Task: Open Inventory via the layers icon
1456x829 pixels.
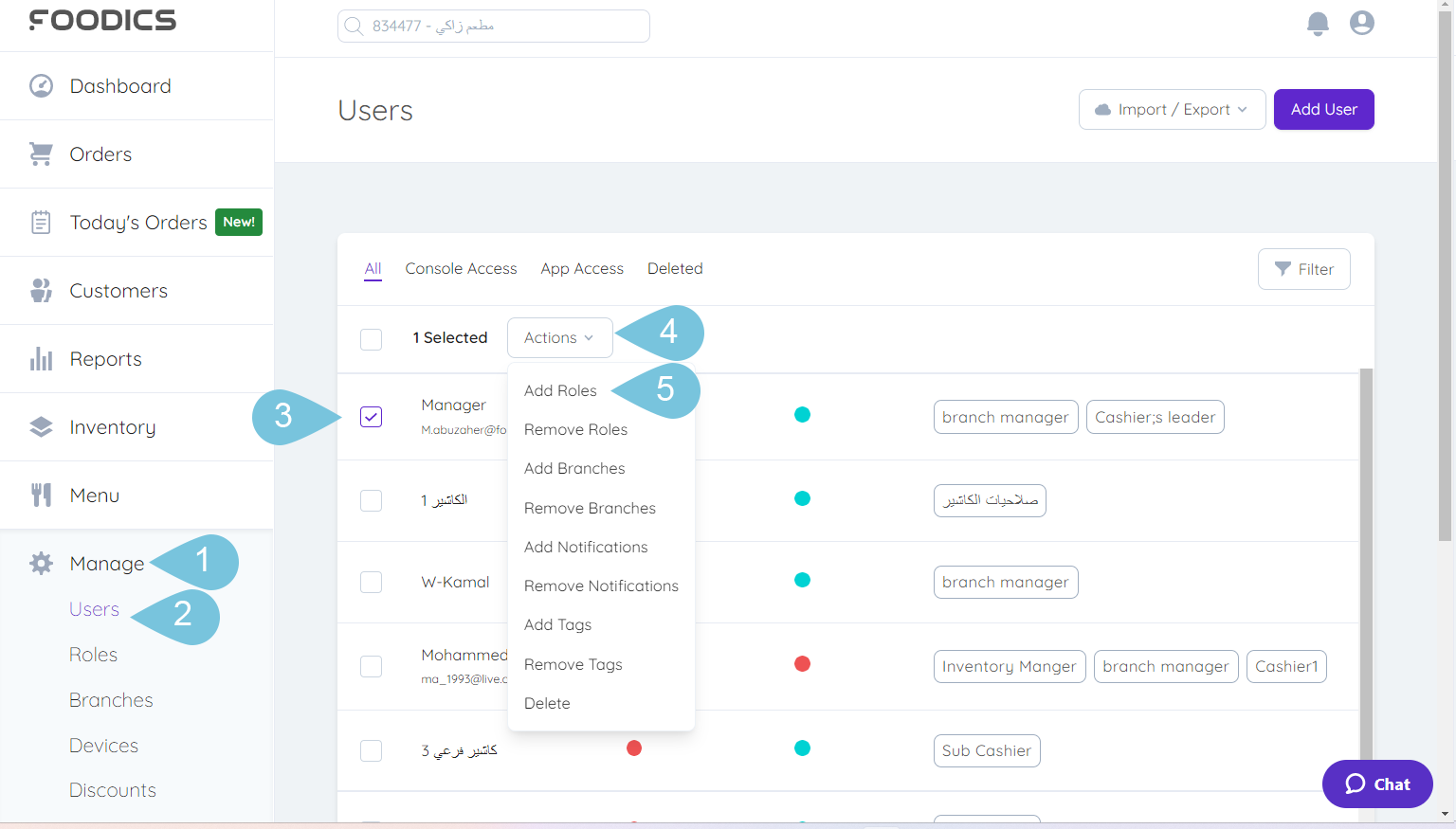Action: (x=40, y=426)
